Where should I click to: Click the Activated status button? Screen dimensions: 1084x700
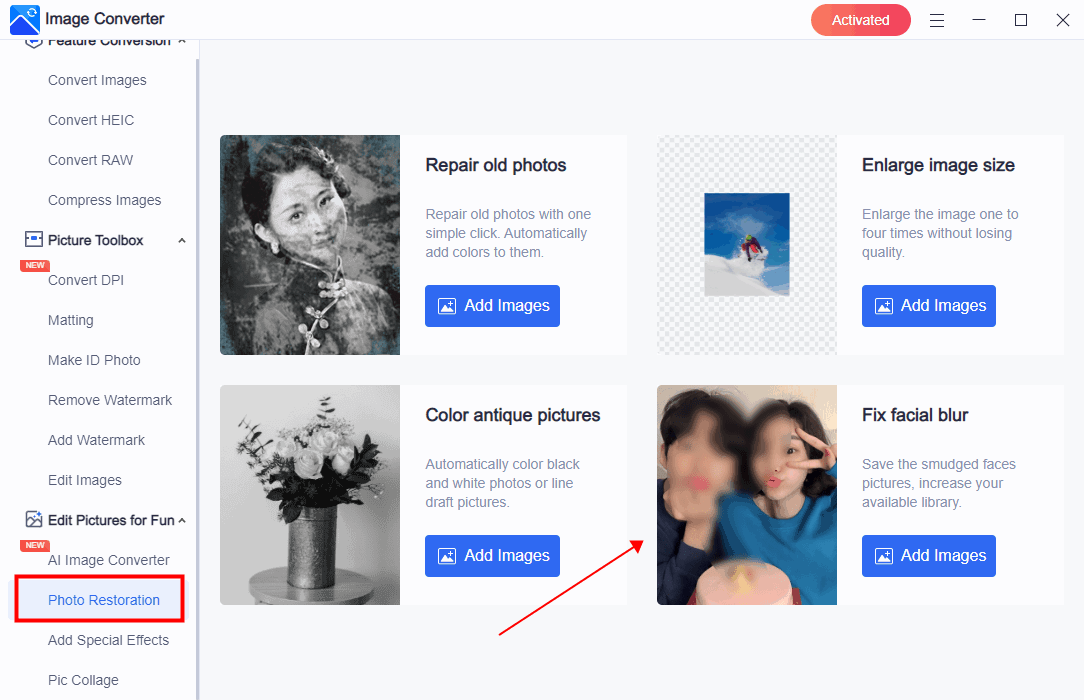[860, 20]
